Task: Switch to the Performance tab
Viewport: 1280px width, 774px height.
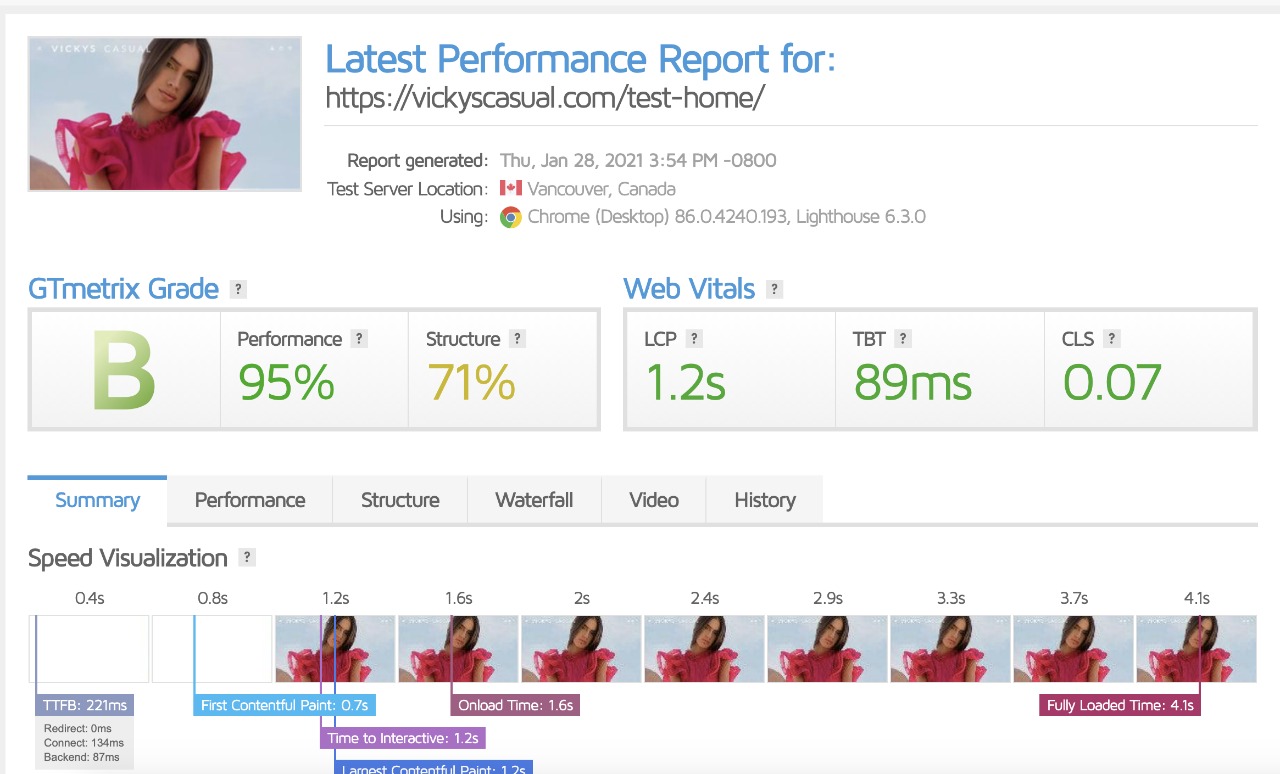Action: [x=250, y=500]
